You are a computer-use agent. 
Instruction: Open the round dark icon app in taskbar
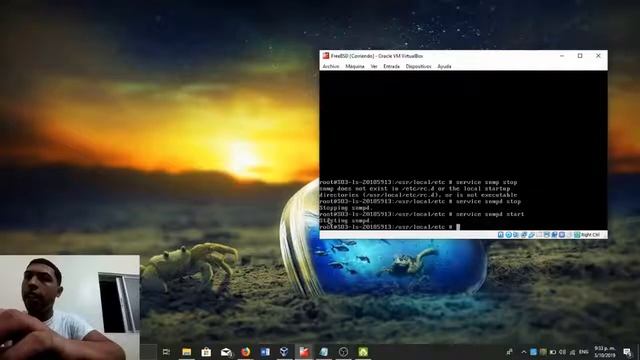pyautogui.click(x=343, y=351)
